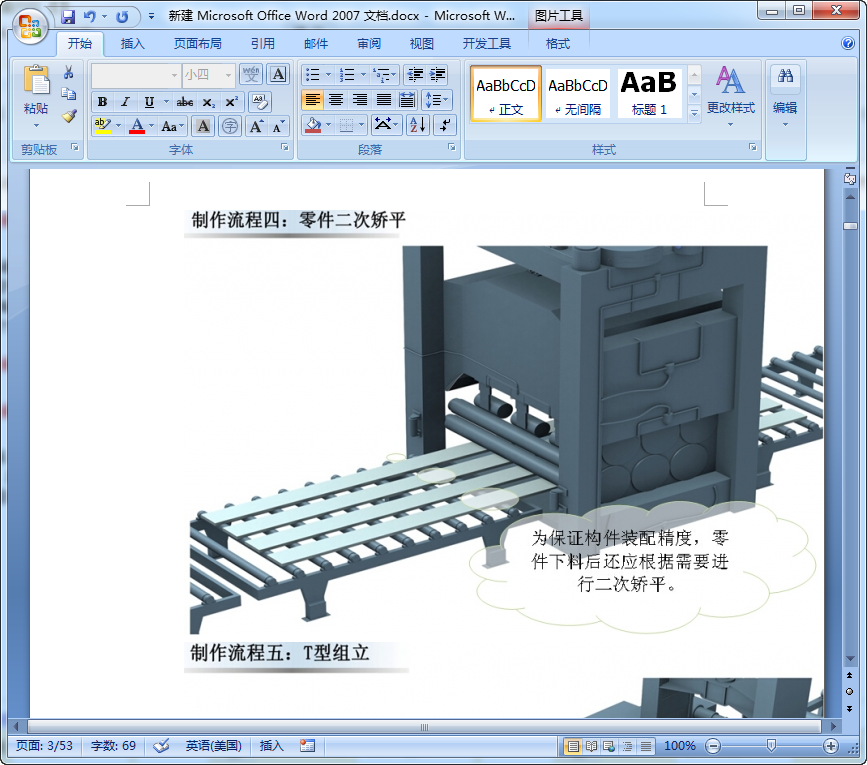Viewport: 867px width, 765px height.
Task: Toggle align text right
Action: [359, 100]
